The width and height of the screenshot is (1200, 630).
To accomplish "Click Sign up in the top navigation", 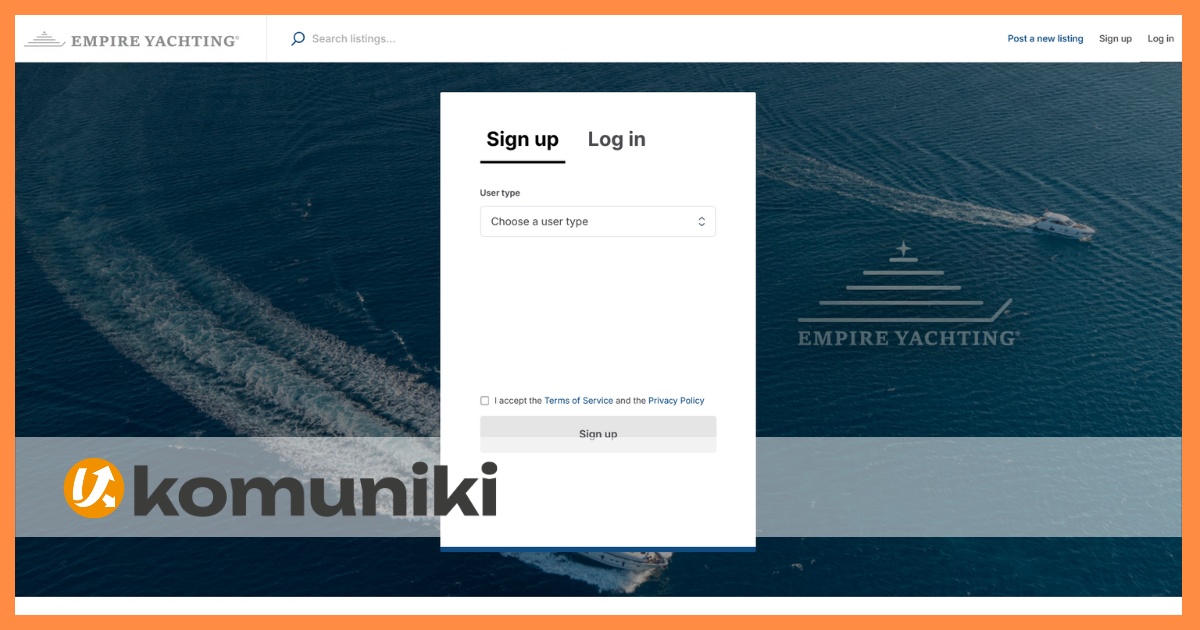I will (1115, 39).
